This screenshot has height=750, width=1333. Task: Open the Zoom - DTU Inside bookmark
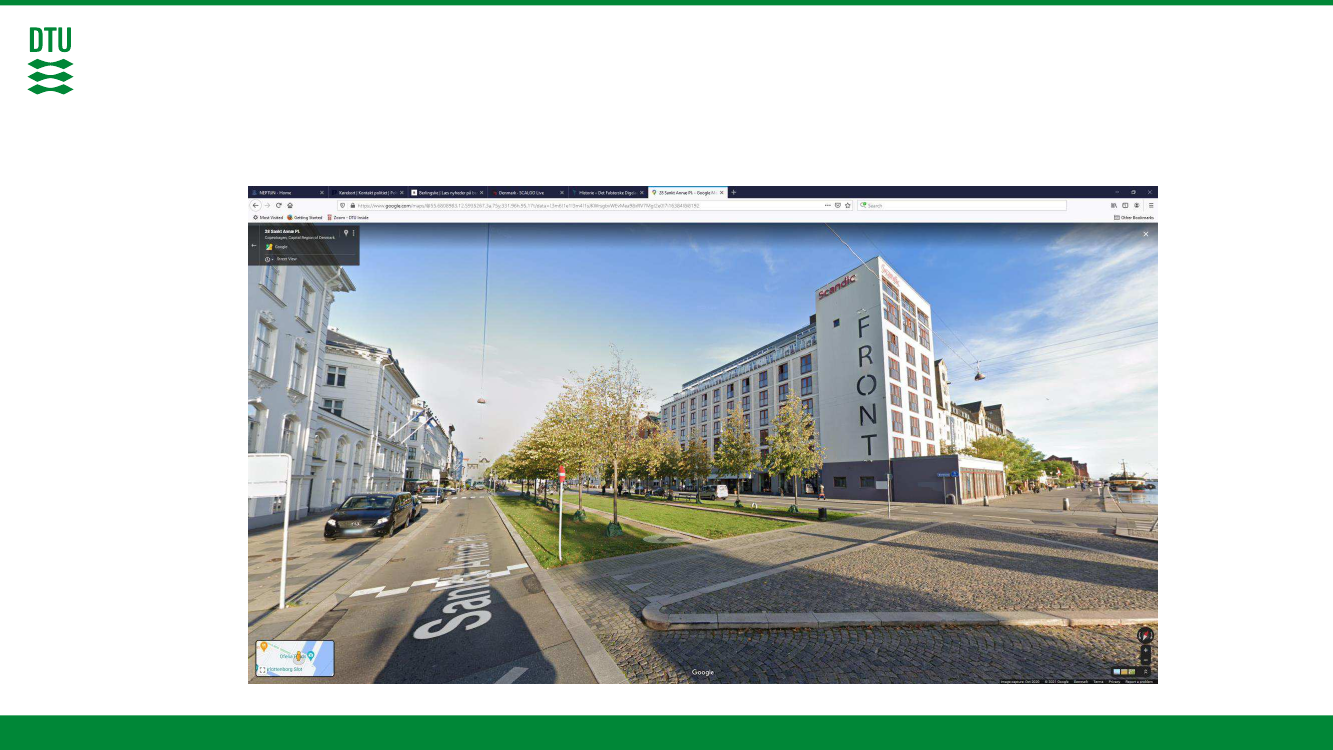(x=348, y=217)
